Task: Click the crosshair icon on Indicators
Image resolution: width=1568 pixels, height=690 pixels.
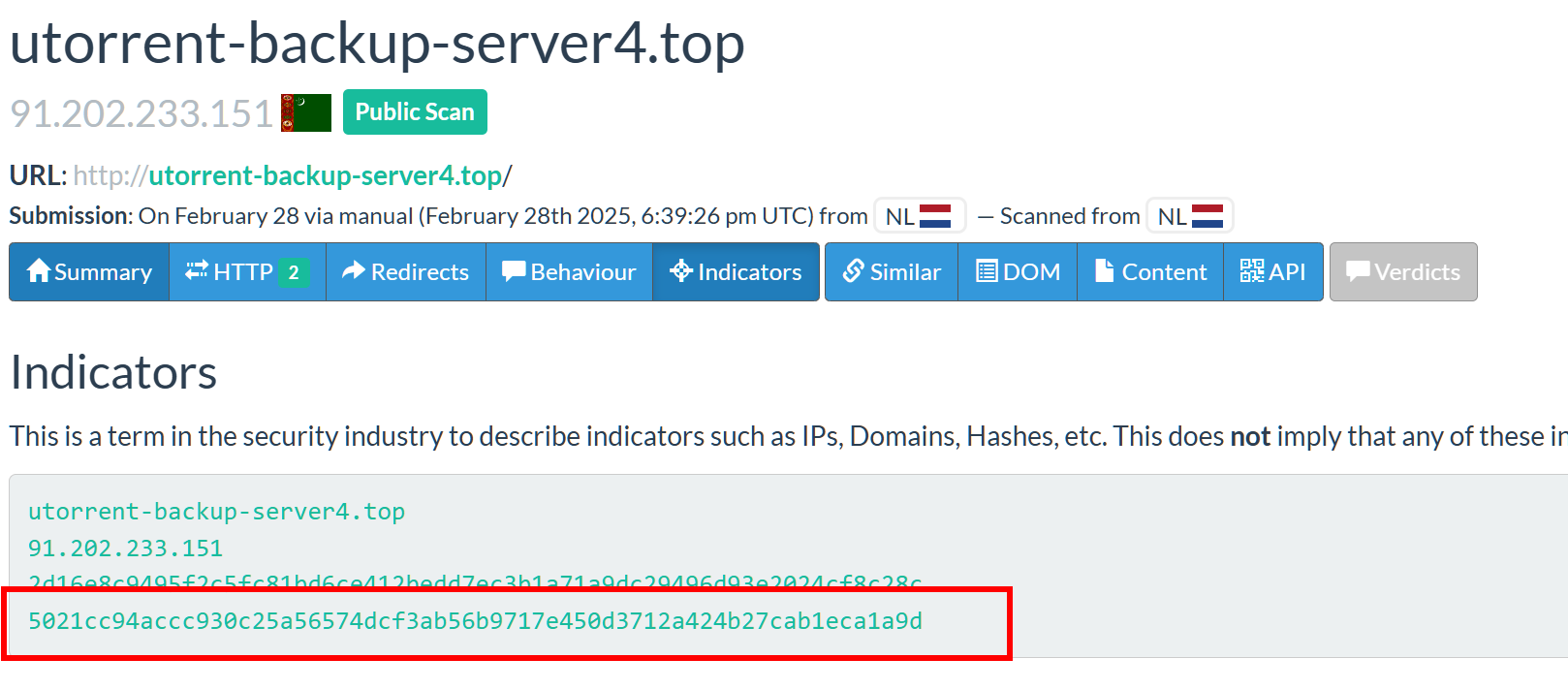Action: tap(681, 270)
